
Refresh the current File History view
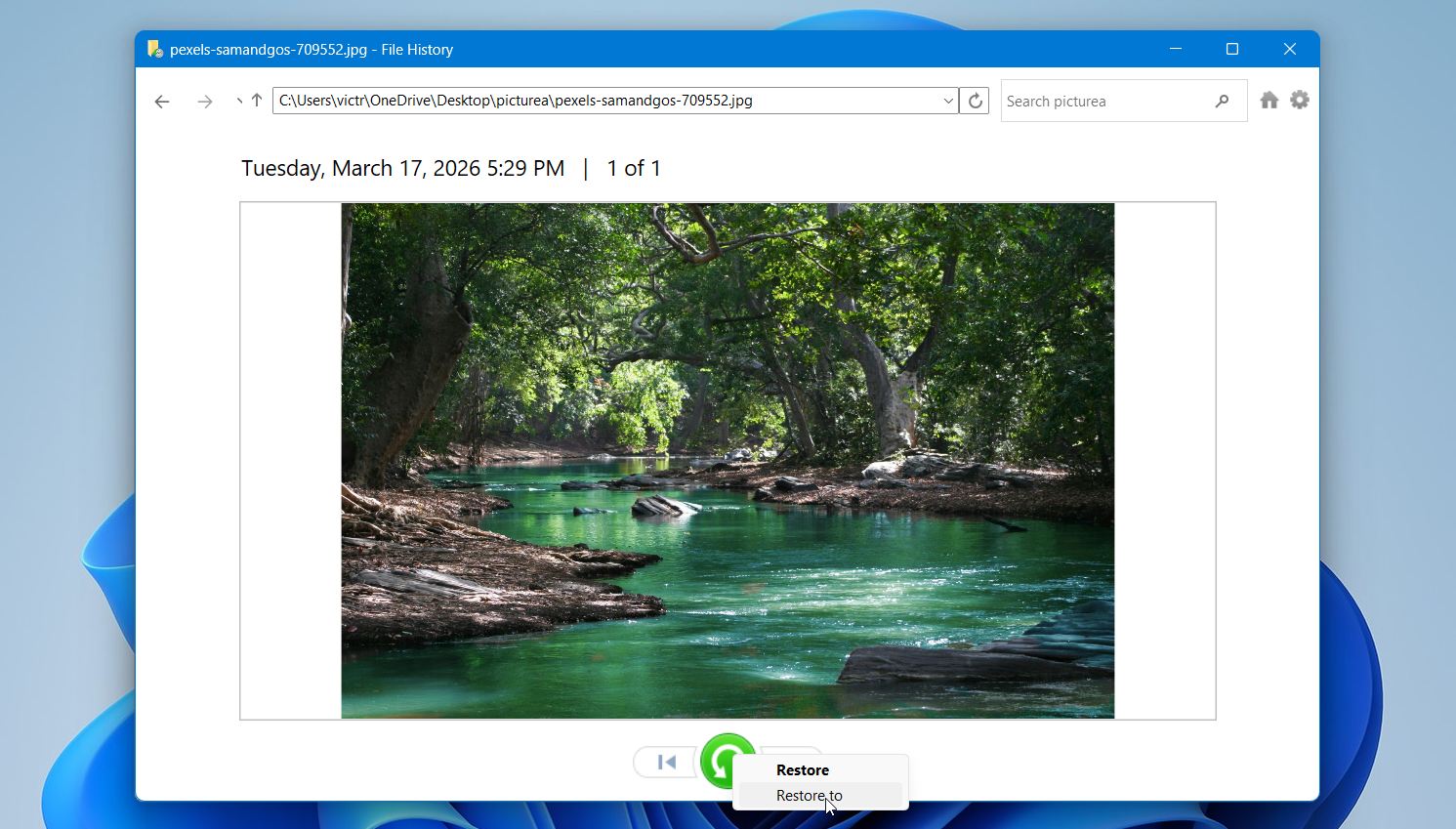(x=974, y=100)
